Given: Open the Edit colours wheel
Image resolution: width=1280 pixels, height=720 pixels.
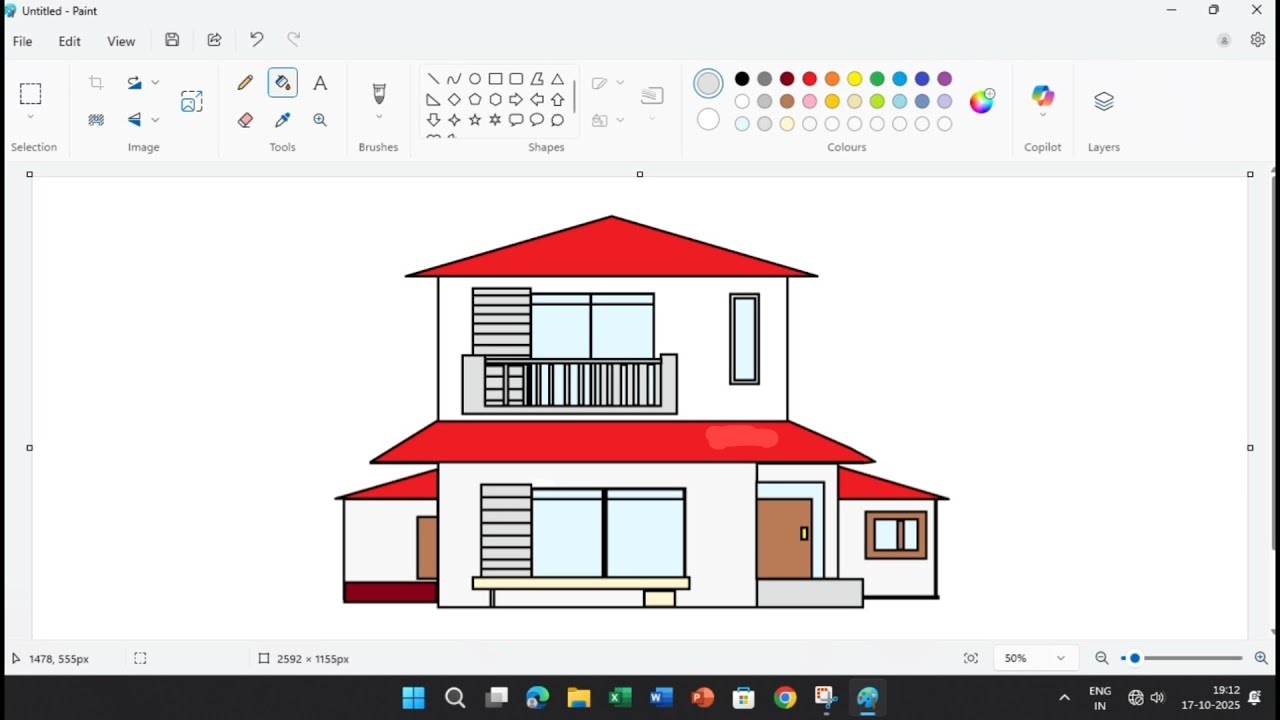Looking at the screenshot, I should pyautogui.click(x=982, y=101).
